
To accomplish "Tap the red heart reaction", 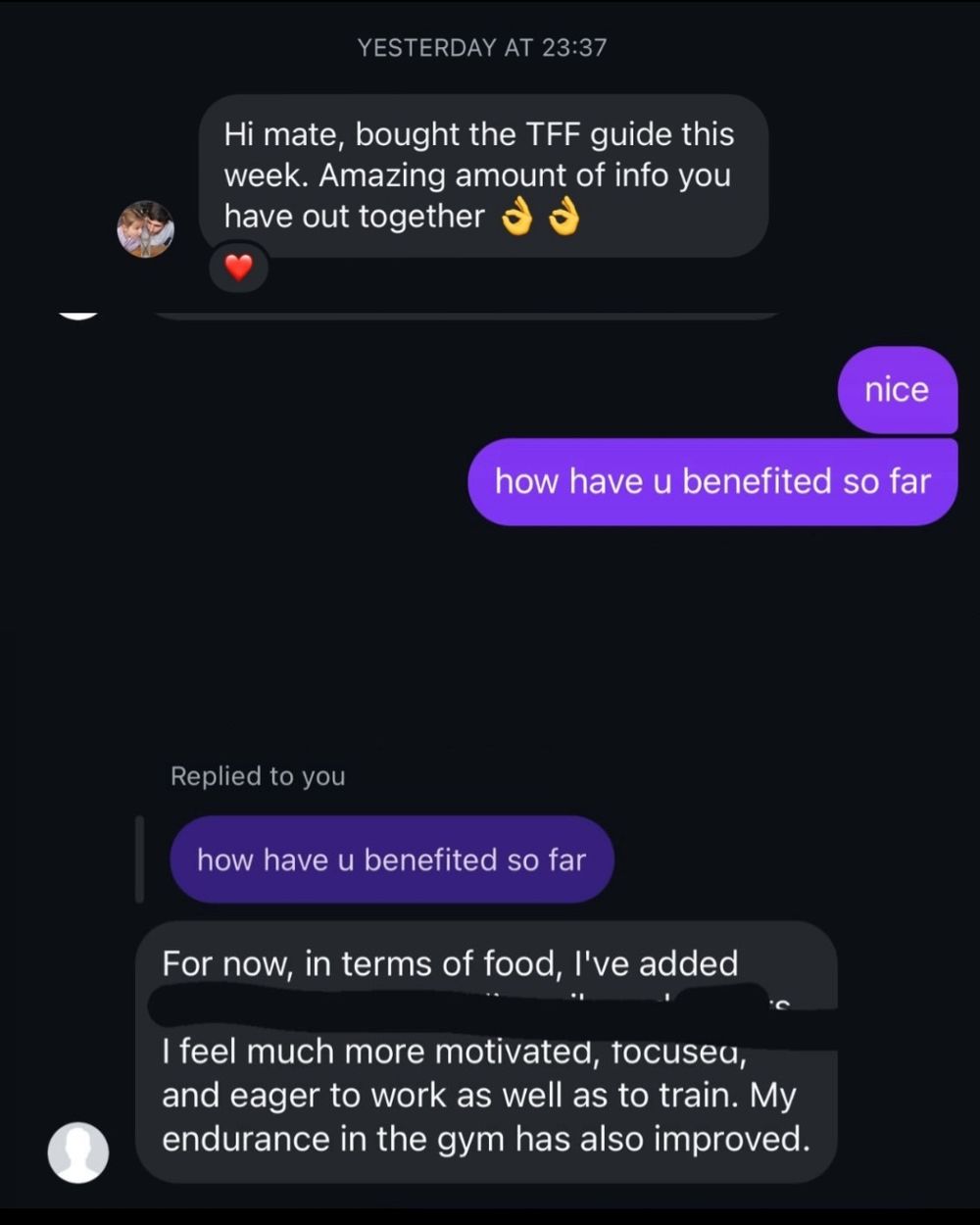I will pos(238,266).
